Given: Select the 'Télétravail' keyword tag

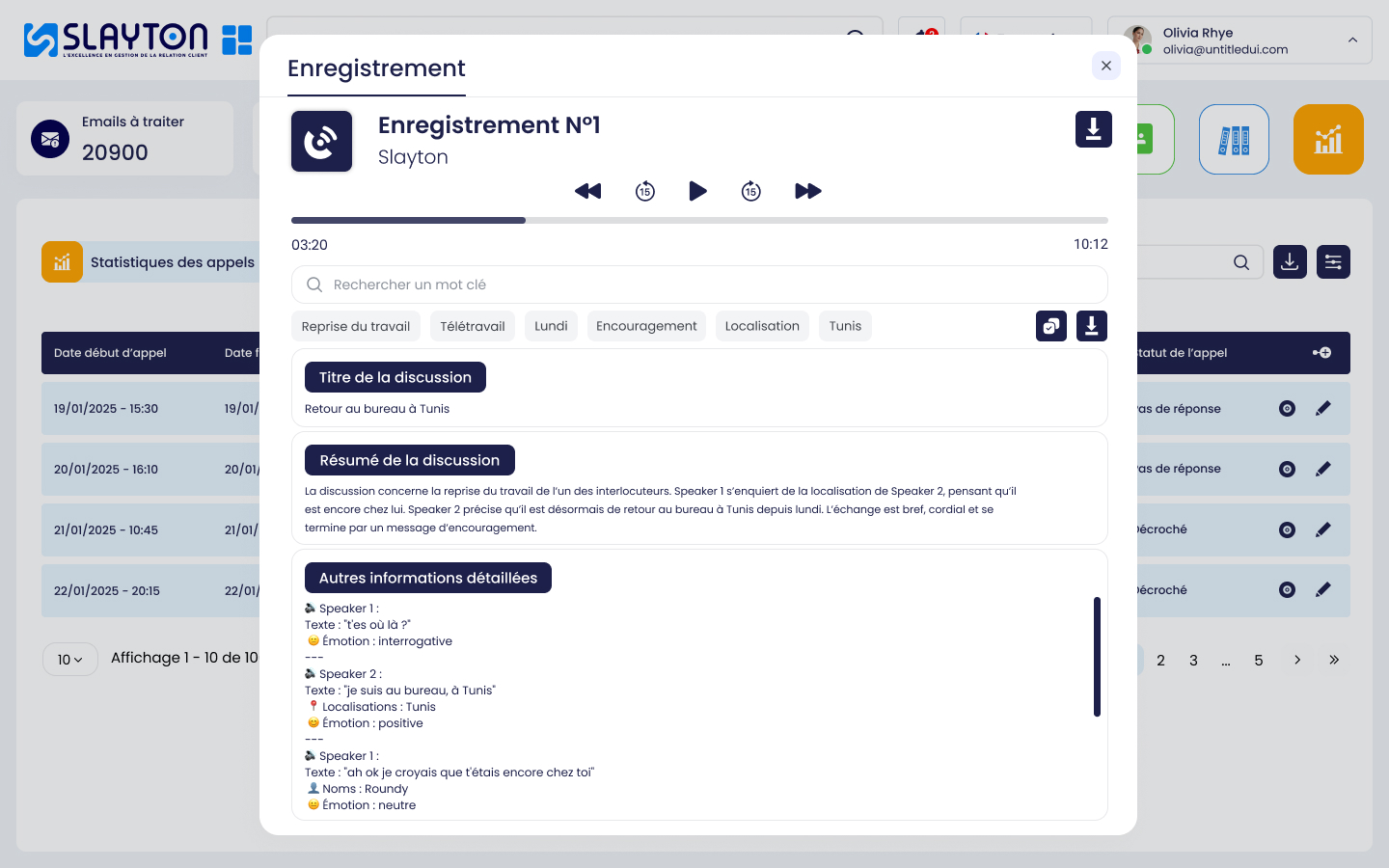Looking at the screenshot, I should click(473, 326).
